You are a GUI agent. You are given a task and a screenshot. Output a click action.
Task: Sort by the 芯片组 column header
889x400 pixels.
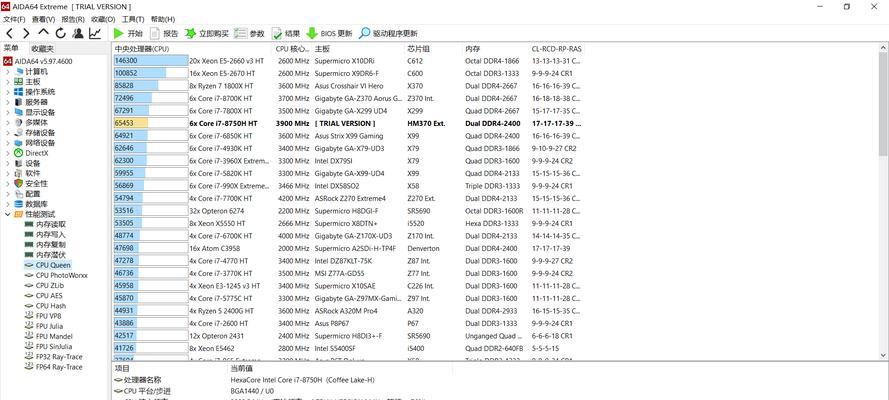(435, 49)
